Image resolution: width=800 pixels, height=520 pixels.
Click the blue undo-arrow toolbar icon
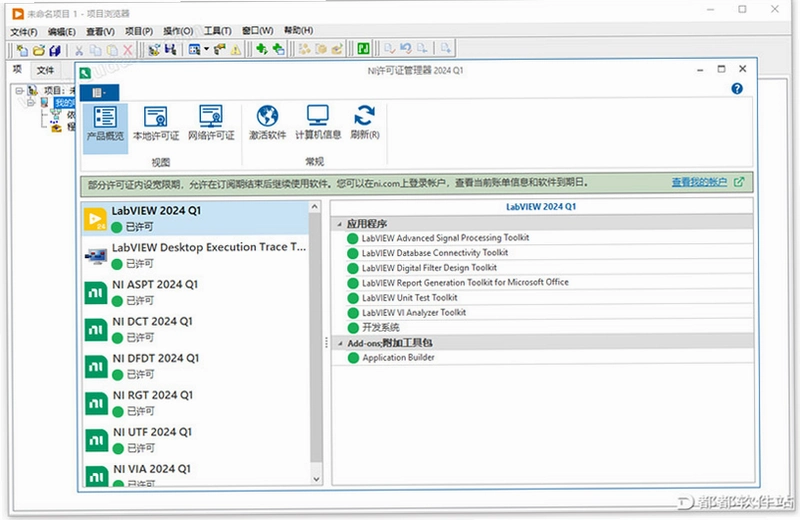(406, 48)
